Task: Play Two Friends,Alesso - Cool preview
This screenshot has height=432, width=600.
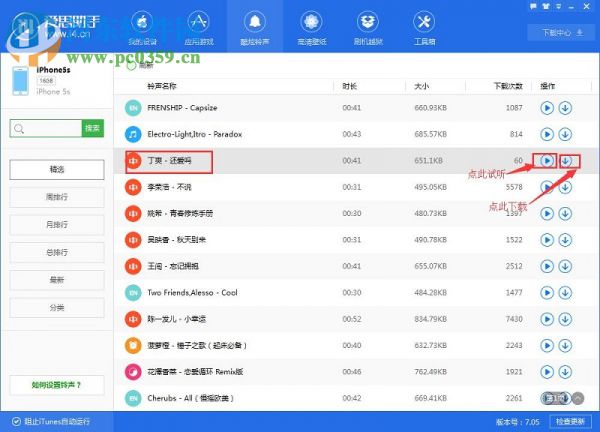Action: pos(547,293)
